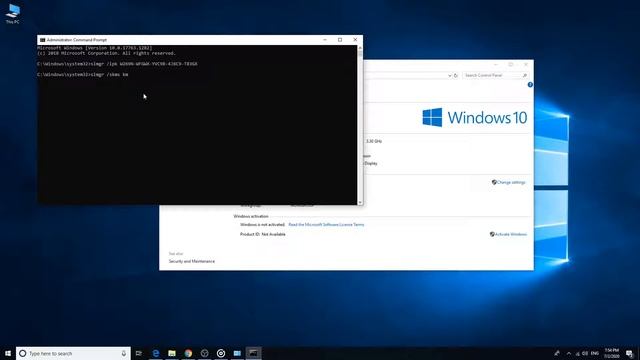This screenshot has height=360, width=640.
Task: Minimize the System Control Panel window
Action: pos(496,64)
